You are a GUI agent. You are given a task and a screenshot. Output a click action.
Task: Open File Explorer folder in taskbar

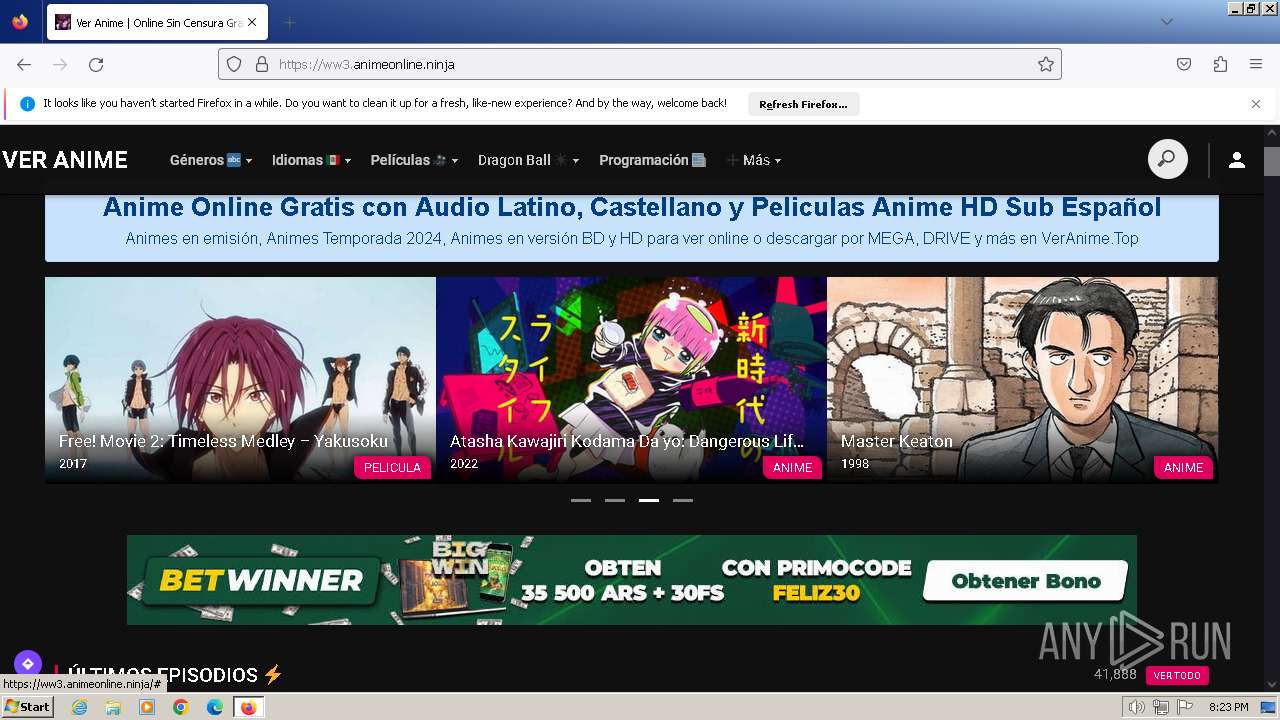[113, 707]
